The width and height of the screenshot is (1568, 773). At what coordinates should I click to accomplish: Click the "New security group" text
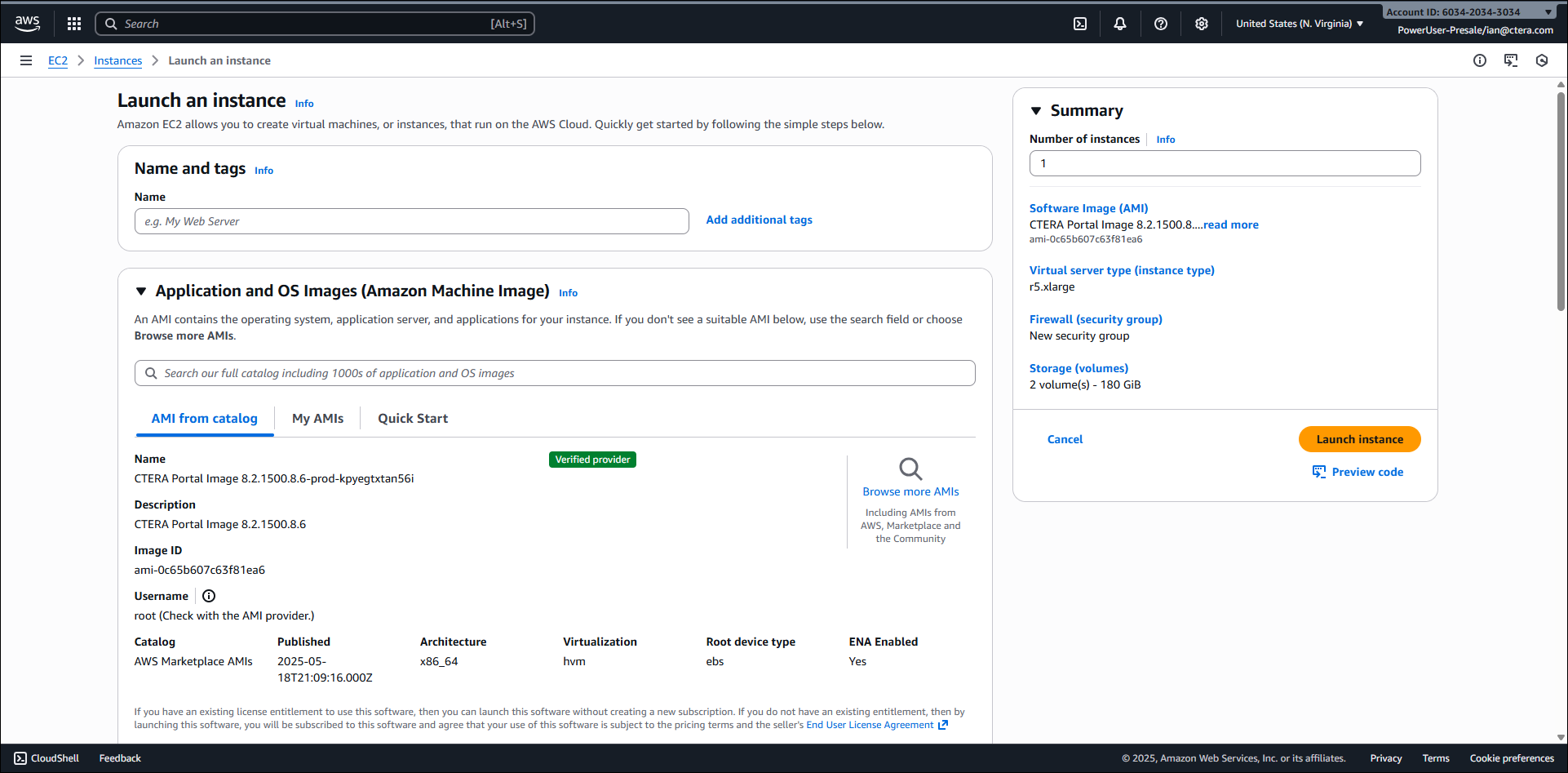1079,335
